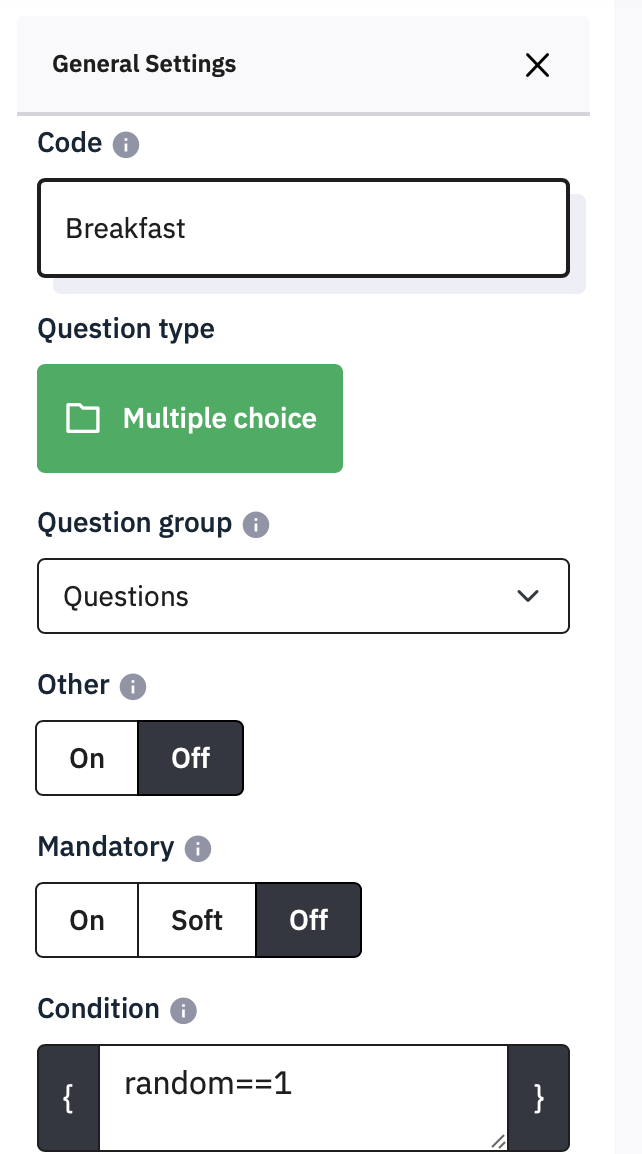This screenshot has width=642, height=1154.
Task: Close the General Settings panel
Action: [537, 65]
